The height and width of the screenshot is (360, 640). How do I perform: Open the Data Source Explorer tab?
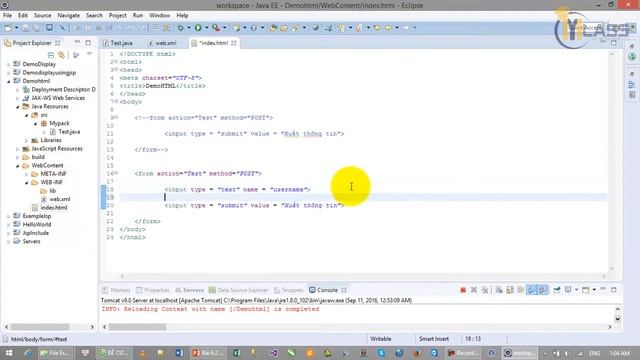pos(238,290)
